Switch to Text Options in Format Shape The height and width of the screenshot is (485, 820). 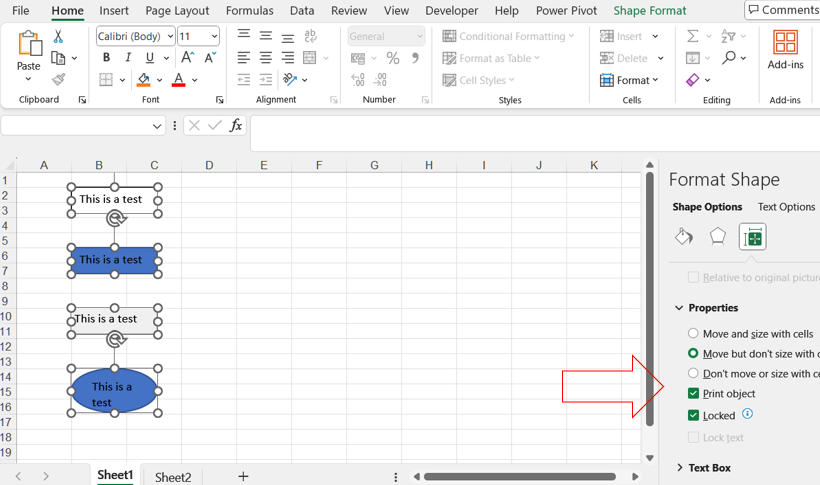click(x=786, y=207)
